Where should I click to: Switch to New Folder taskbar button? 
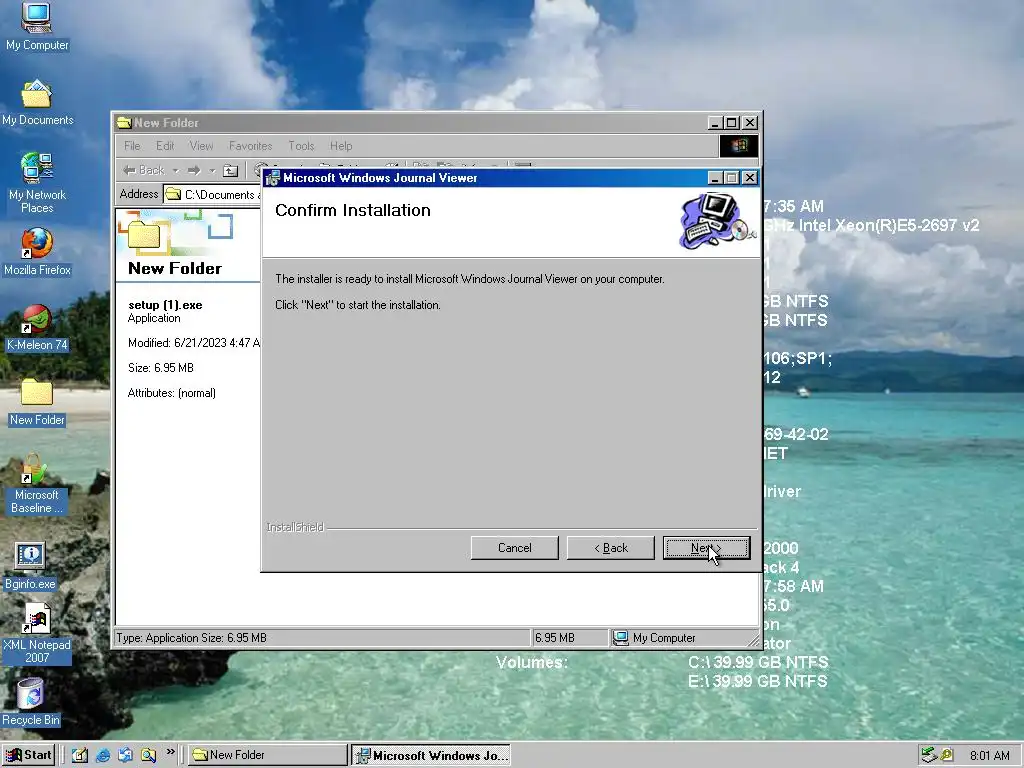click(x=268, y=755)
